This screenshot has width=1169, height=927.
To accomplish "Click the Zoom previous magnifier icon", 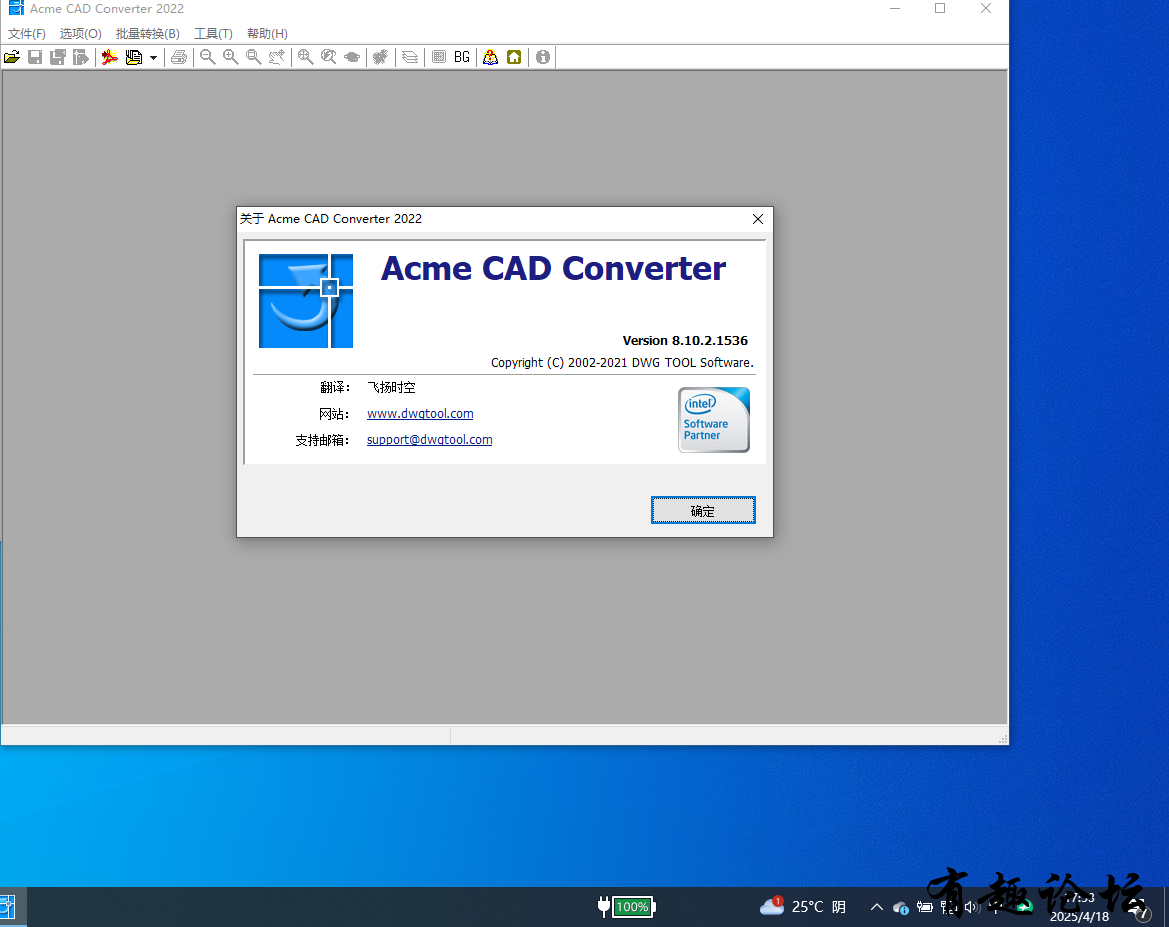I will pos(328,57).
